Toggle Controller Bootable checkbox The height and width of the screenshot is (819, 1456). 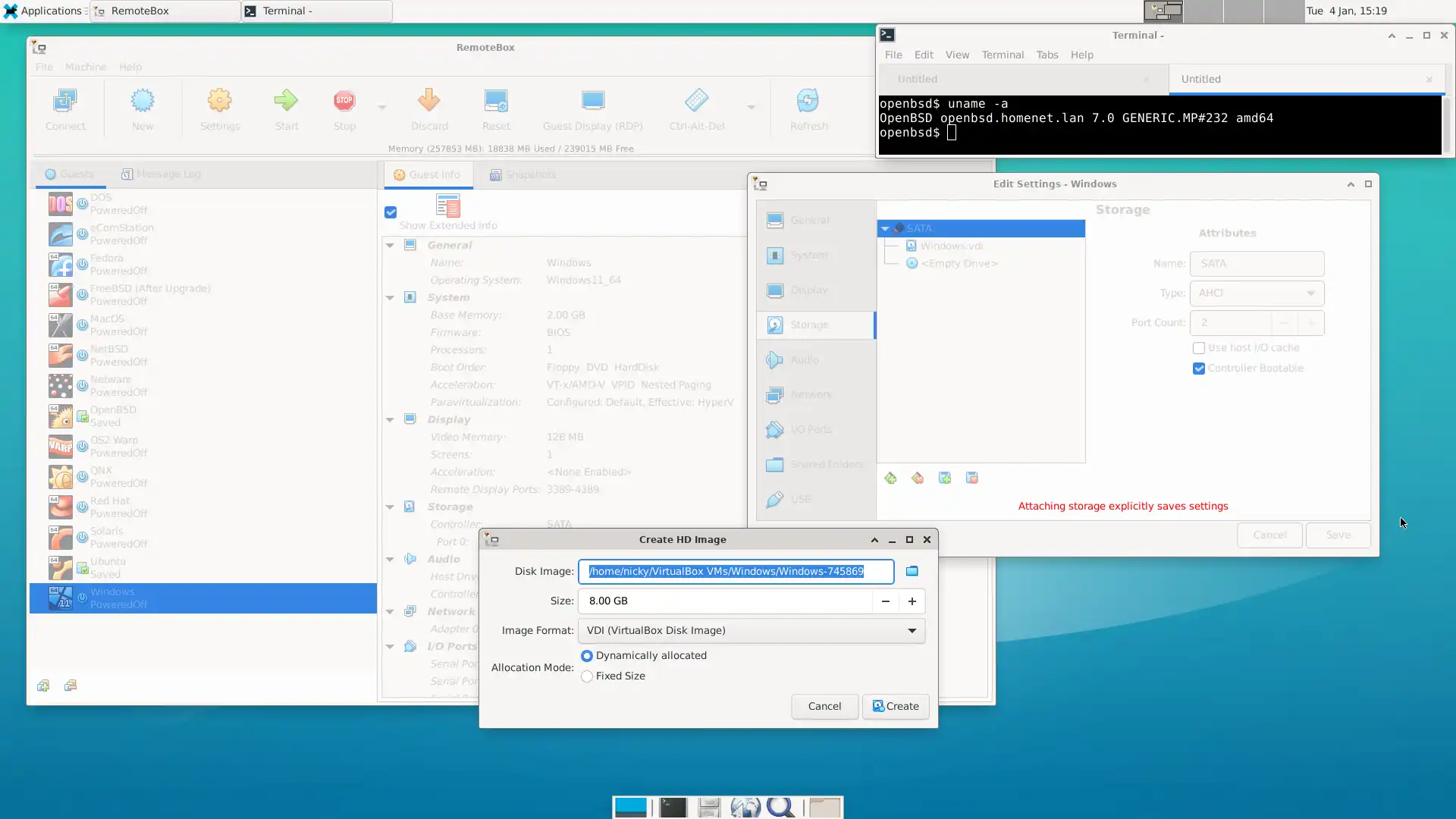coord(1199,368)
